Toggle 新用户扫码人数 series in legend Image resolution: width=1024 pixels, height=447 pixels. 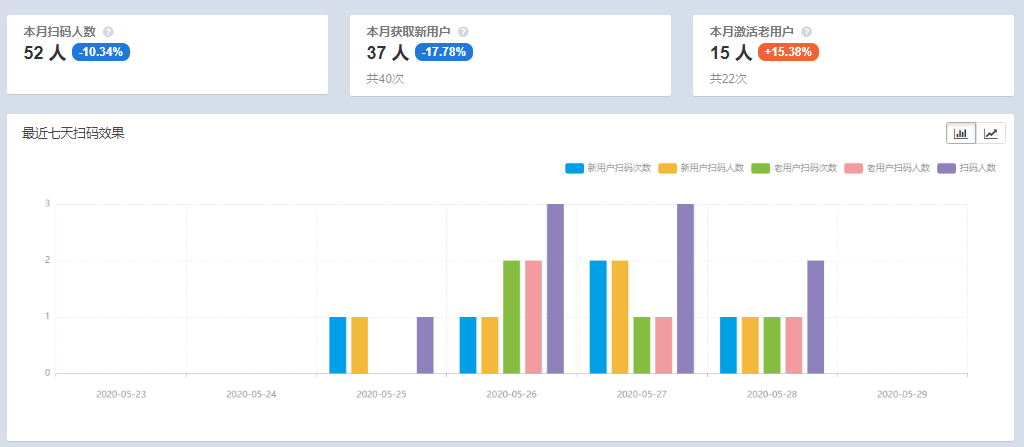coord(668,168)
